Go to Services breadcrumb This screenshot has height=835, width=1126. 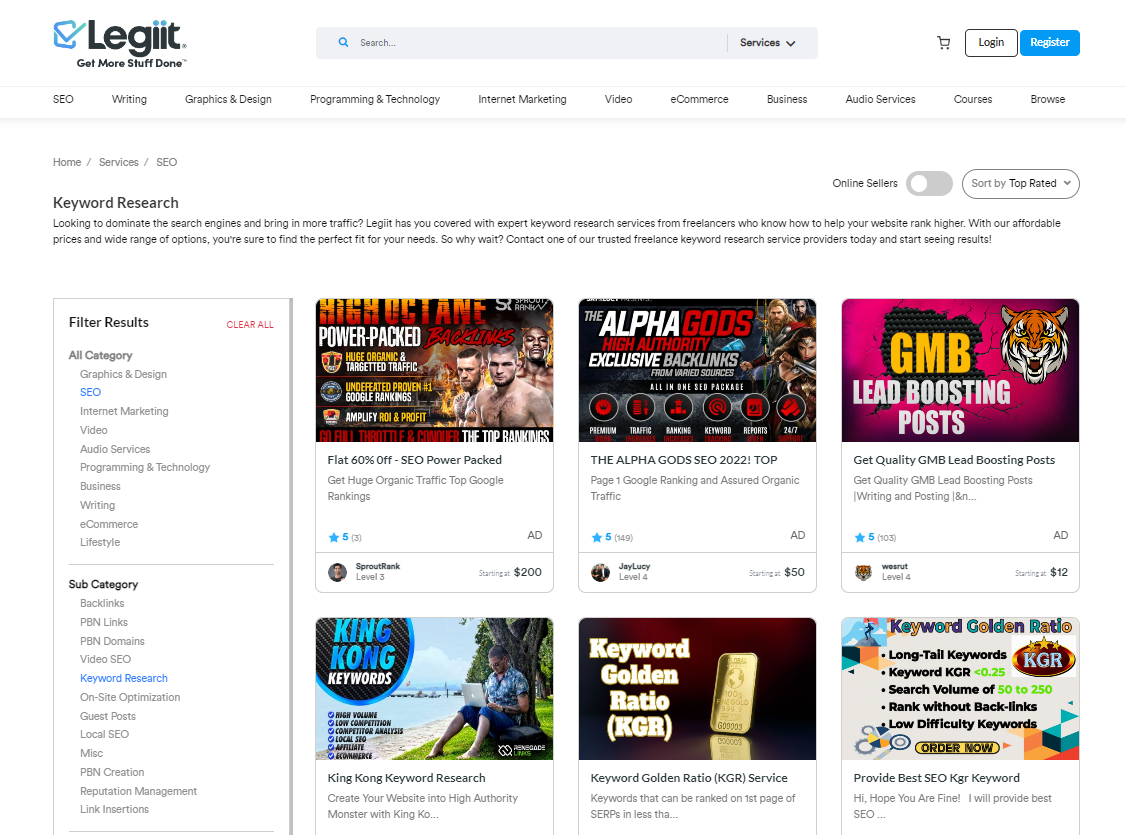point(118,162)
